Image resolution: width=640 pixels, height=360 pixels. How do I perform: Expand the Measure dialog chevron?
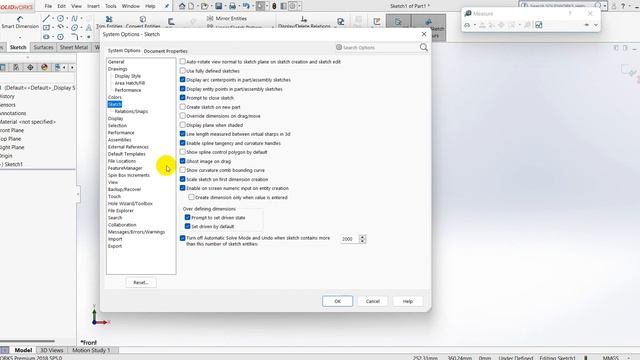596,25
